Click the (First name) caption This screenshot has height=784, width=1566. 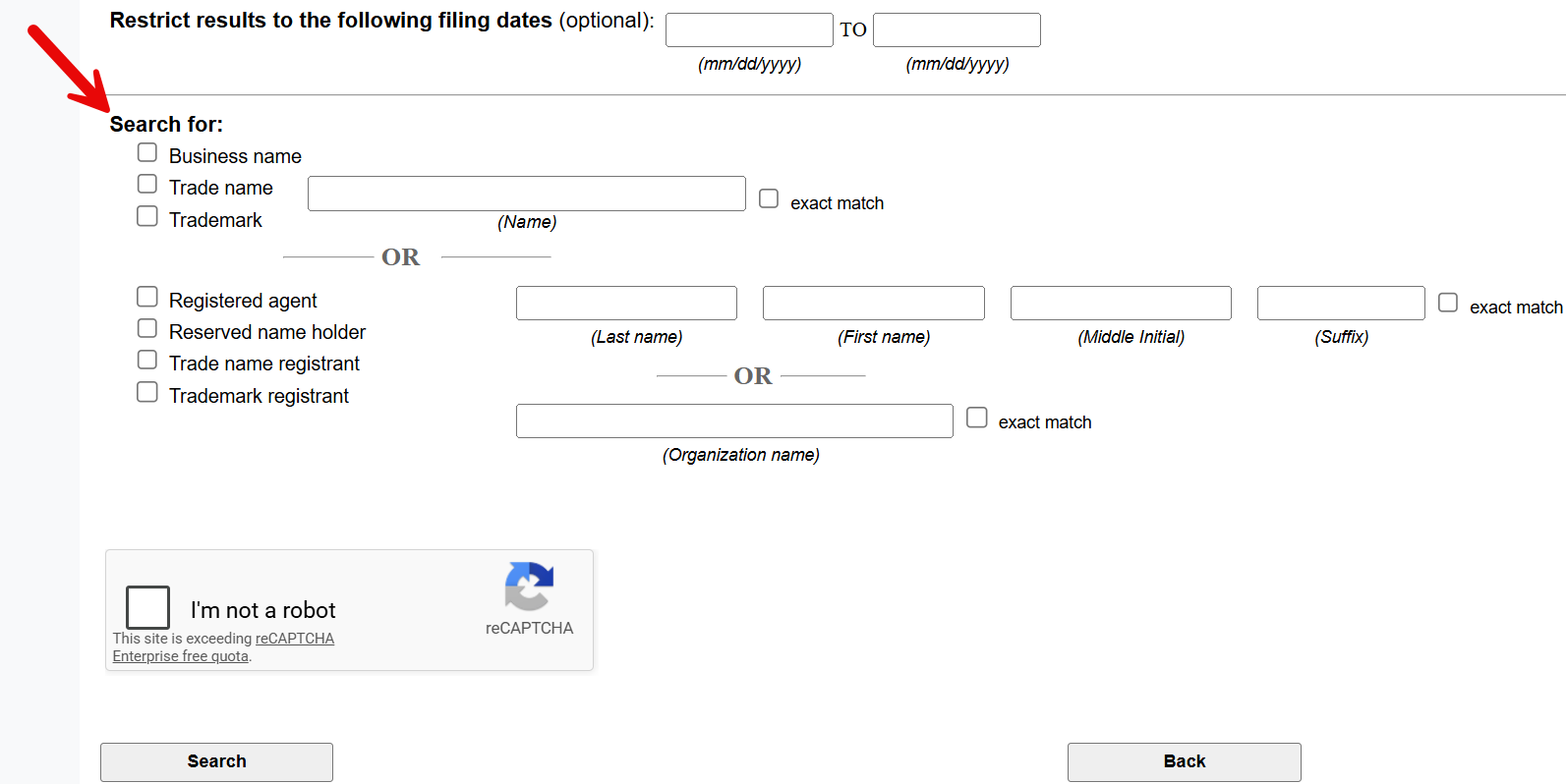click(x=884, y=337)
